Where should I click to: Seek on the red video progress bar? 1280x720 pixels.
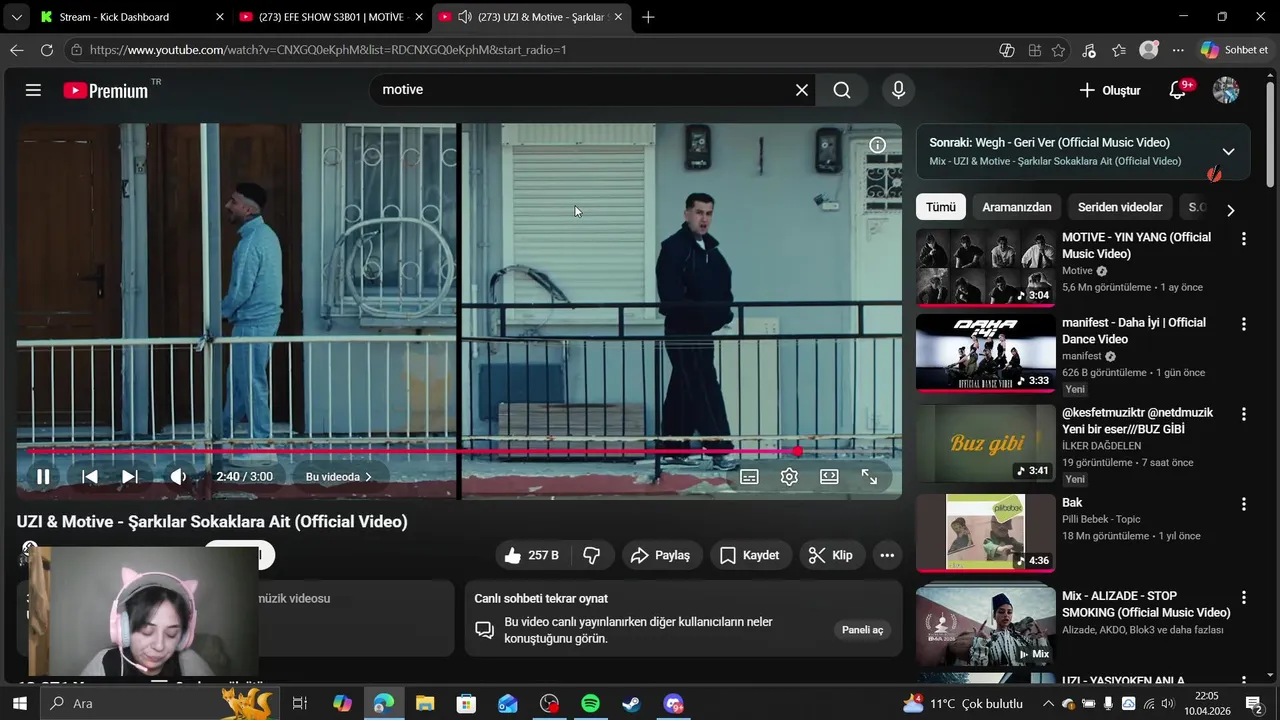pyautogui.click(x=460, y=451)
